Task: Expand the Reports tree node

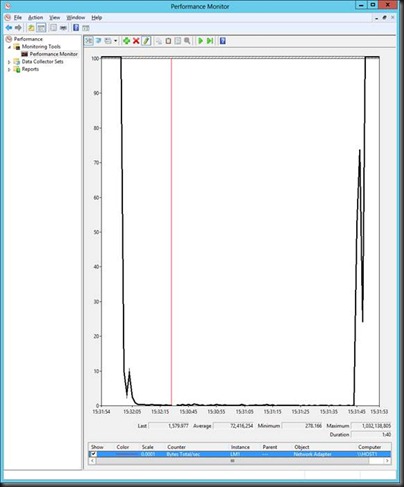Action: 9,69
